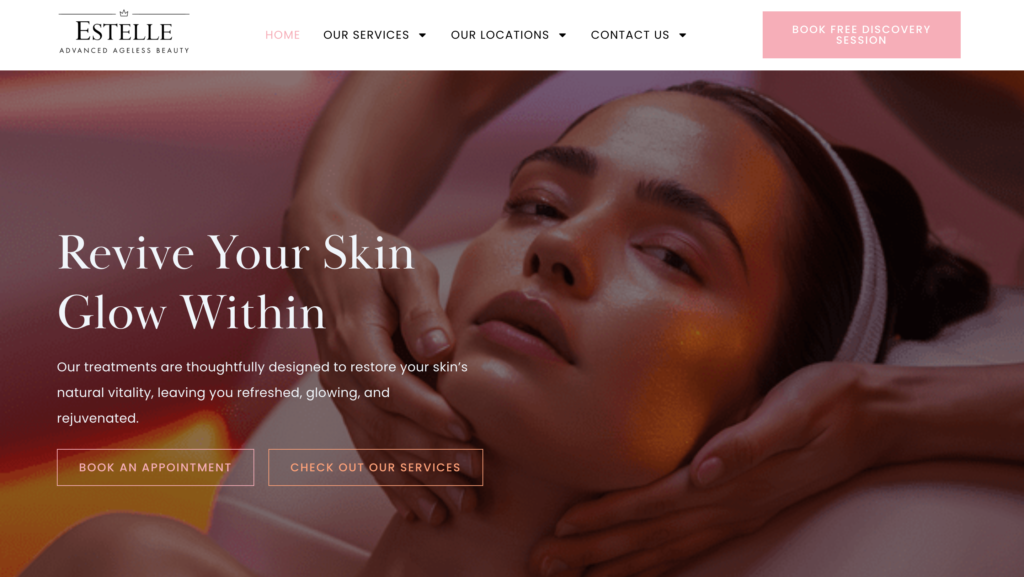Open the OUR SERVICES menu

[366, 35]
